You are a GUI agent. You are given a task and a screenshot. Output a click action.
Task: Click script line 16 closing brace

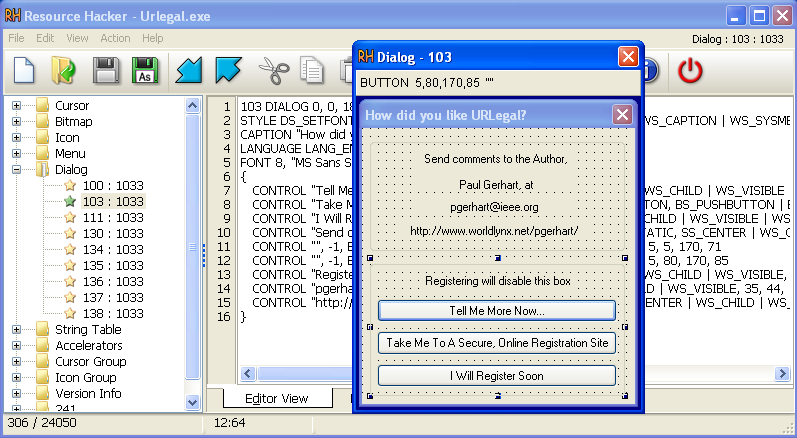(243, 317)
